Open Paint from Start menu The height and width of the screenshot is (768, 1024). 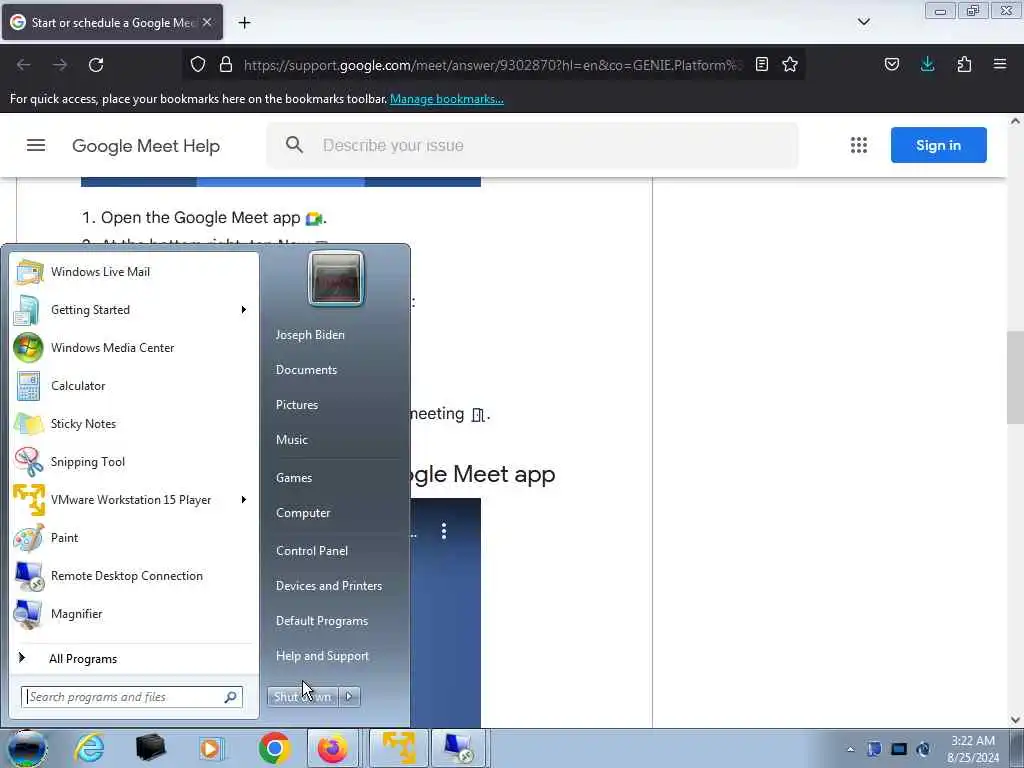click(x=134, y=537)
